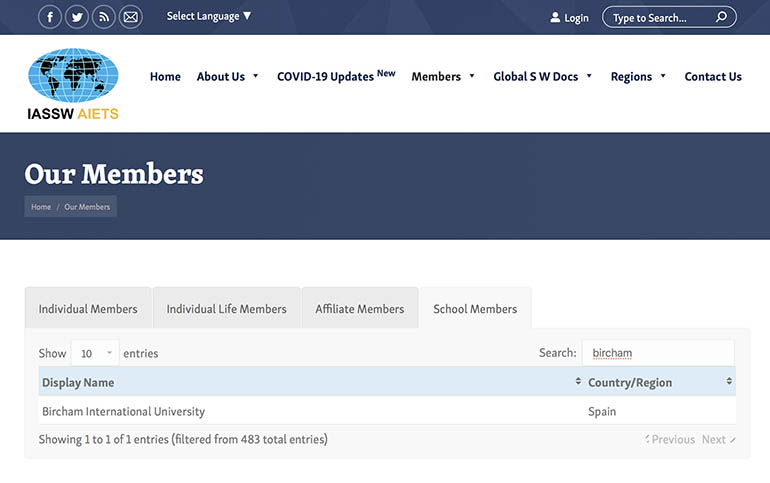
Task: Open the email envelope icon
Action: click(x=131, y=17)
